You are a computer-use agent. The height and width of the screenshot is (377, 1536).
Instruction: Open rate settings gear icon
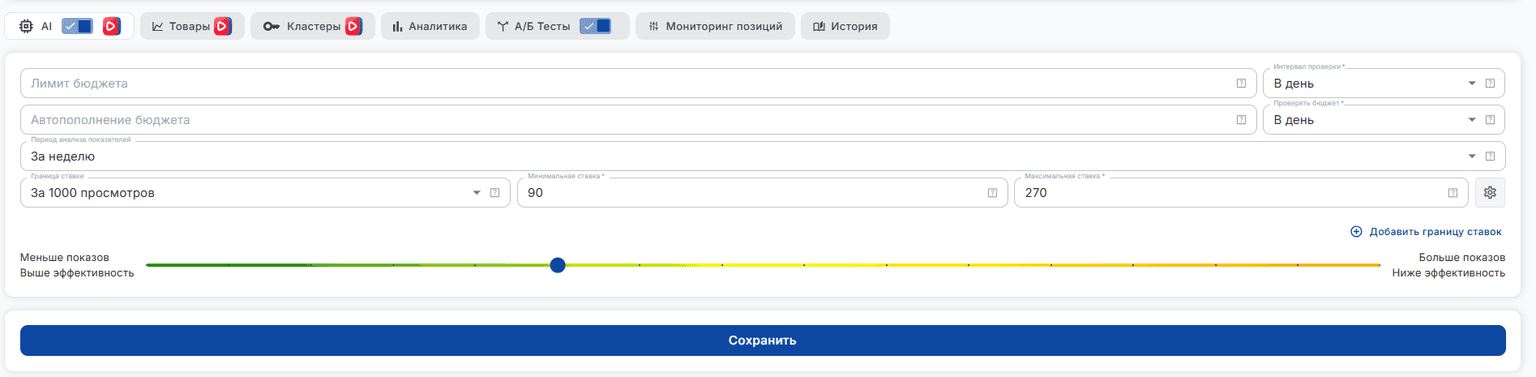tap(1490, 193)
